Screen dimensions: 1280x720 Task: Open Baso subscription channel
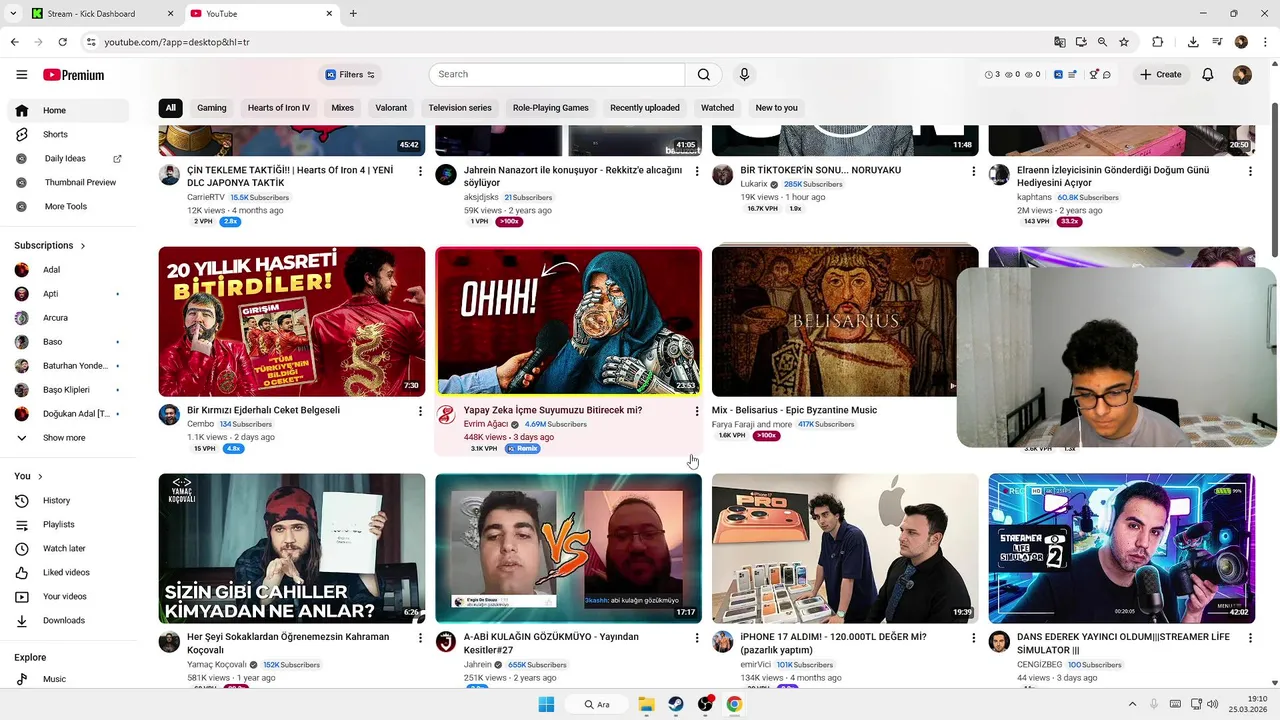[68, 342]
